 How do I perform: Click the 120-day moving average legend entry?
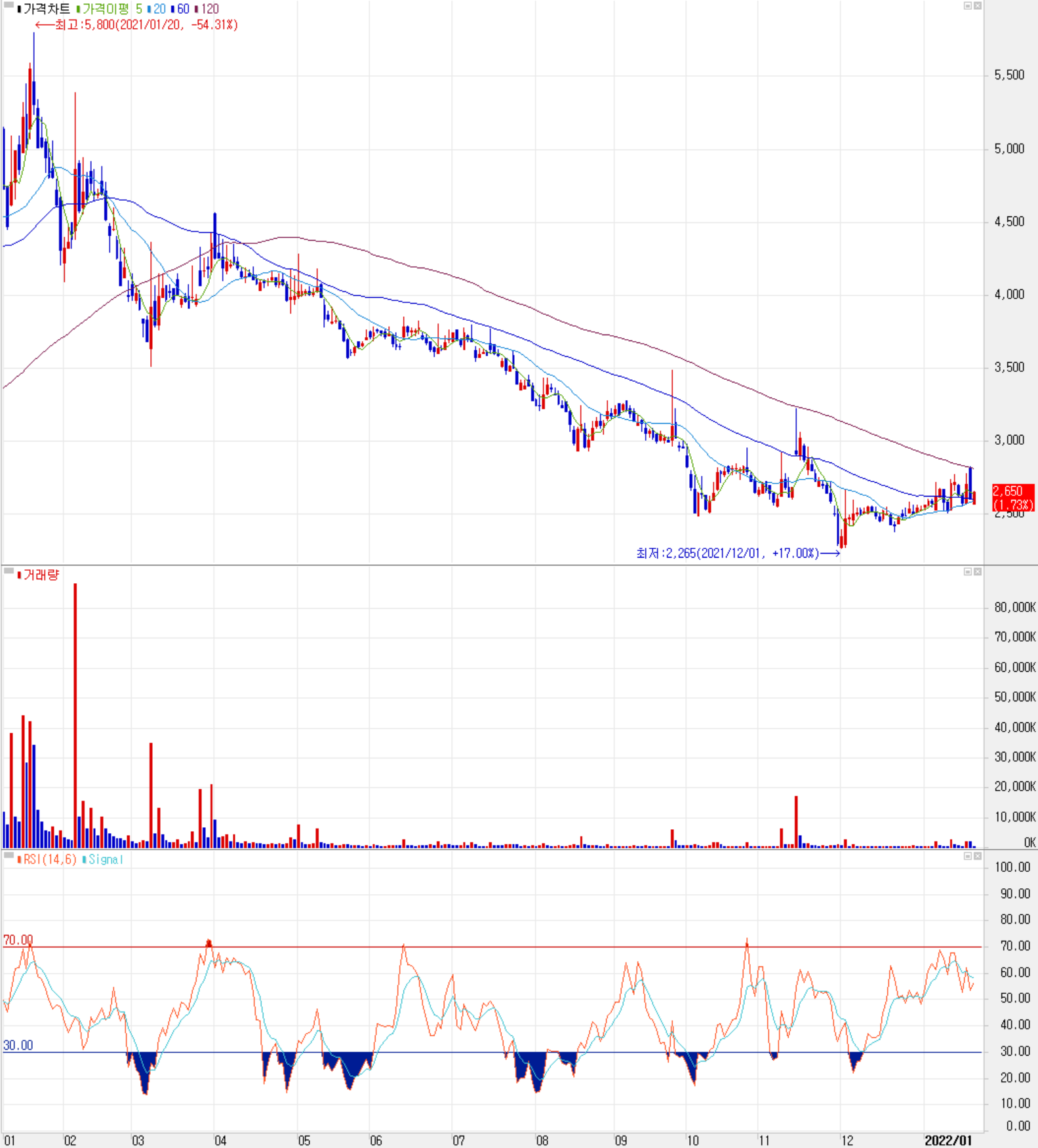pyautogui.click(x=207, y=9)
